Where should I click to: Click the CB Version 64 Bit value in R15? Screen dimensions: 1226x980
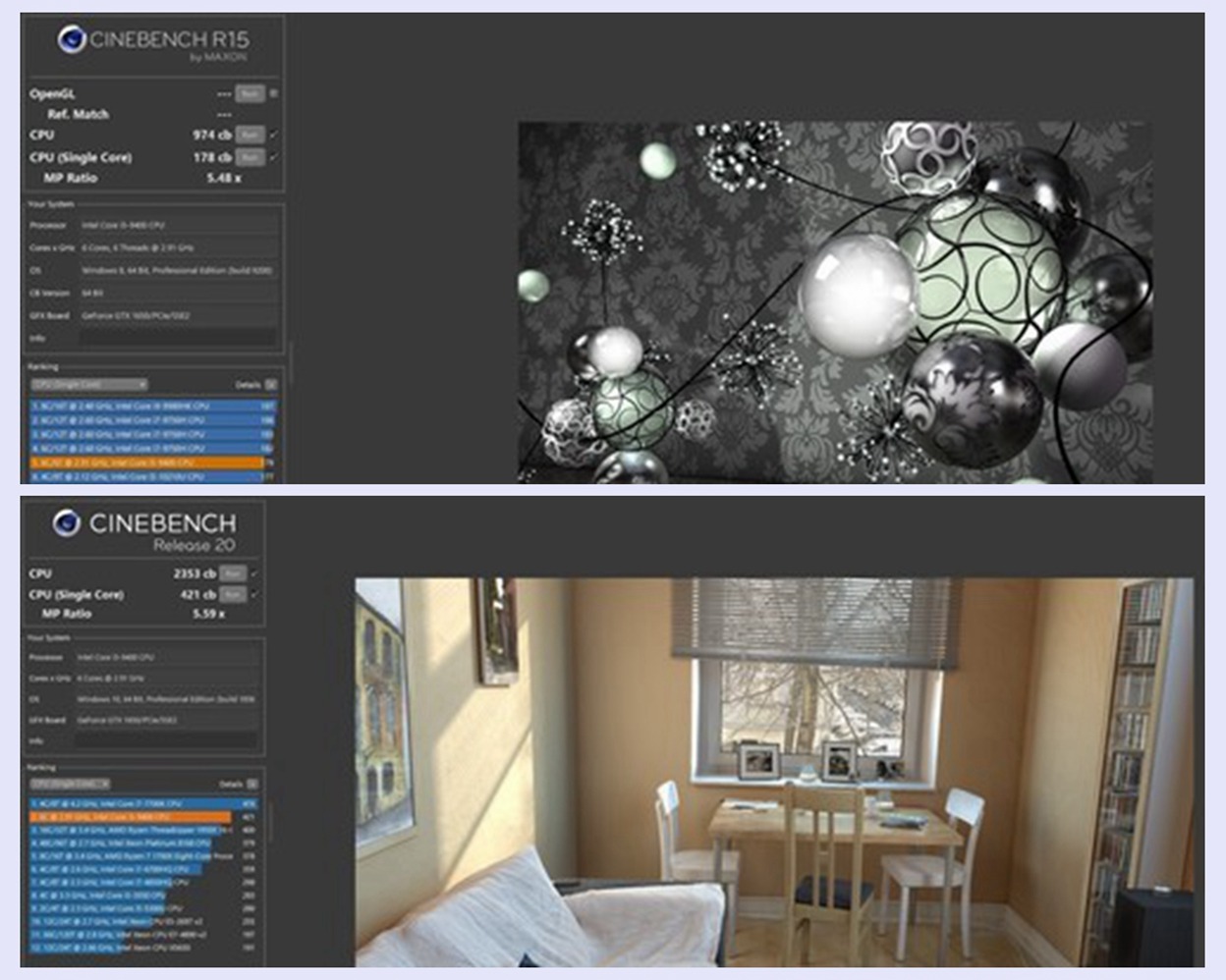click(x=92, y=293)
